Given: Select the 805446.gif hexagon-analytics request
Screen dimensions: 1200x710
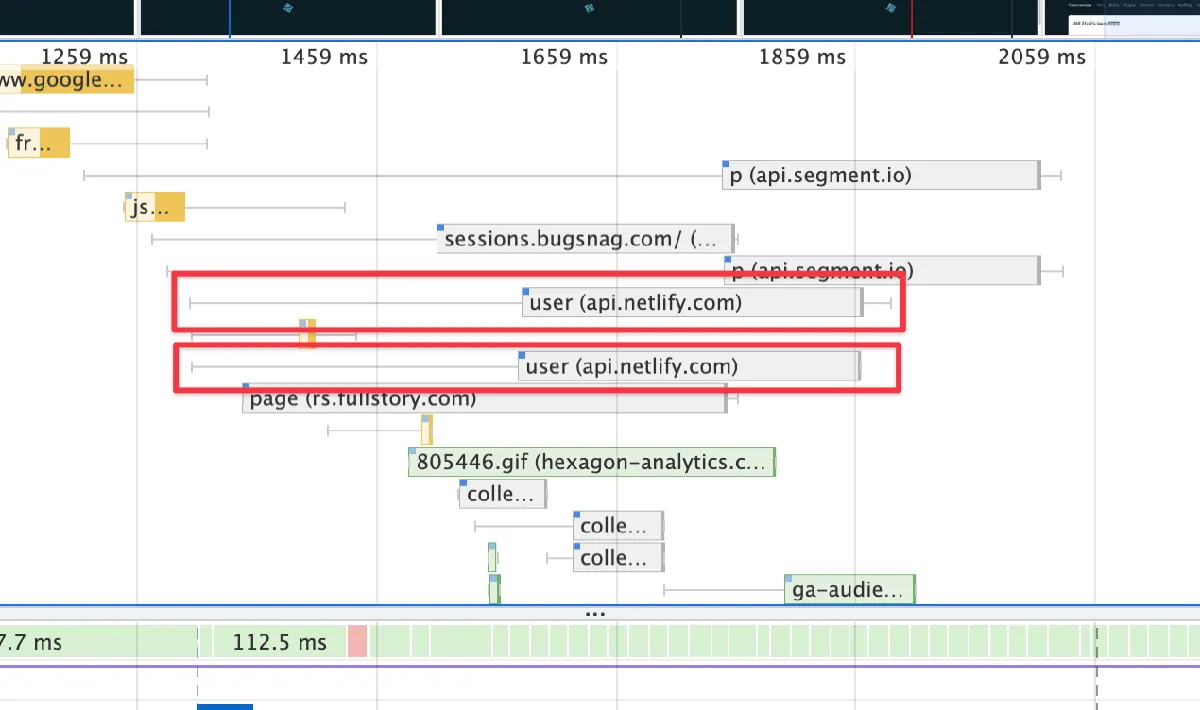Looking at the screenshot, I should click(x=592, y=462).
